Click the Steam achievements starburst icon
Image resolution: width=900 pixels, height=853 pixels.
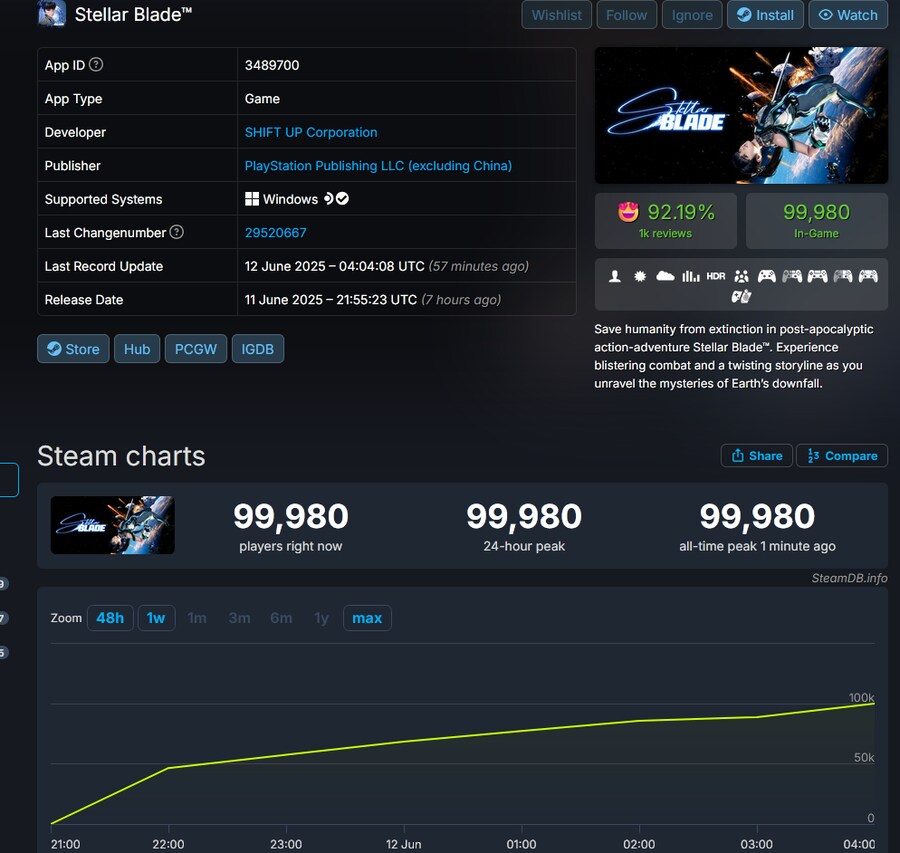pos(640,276)
